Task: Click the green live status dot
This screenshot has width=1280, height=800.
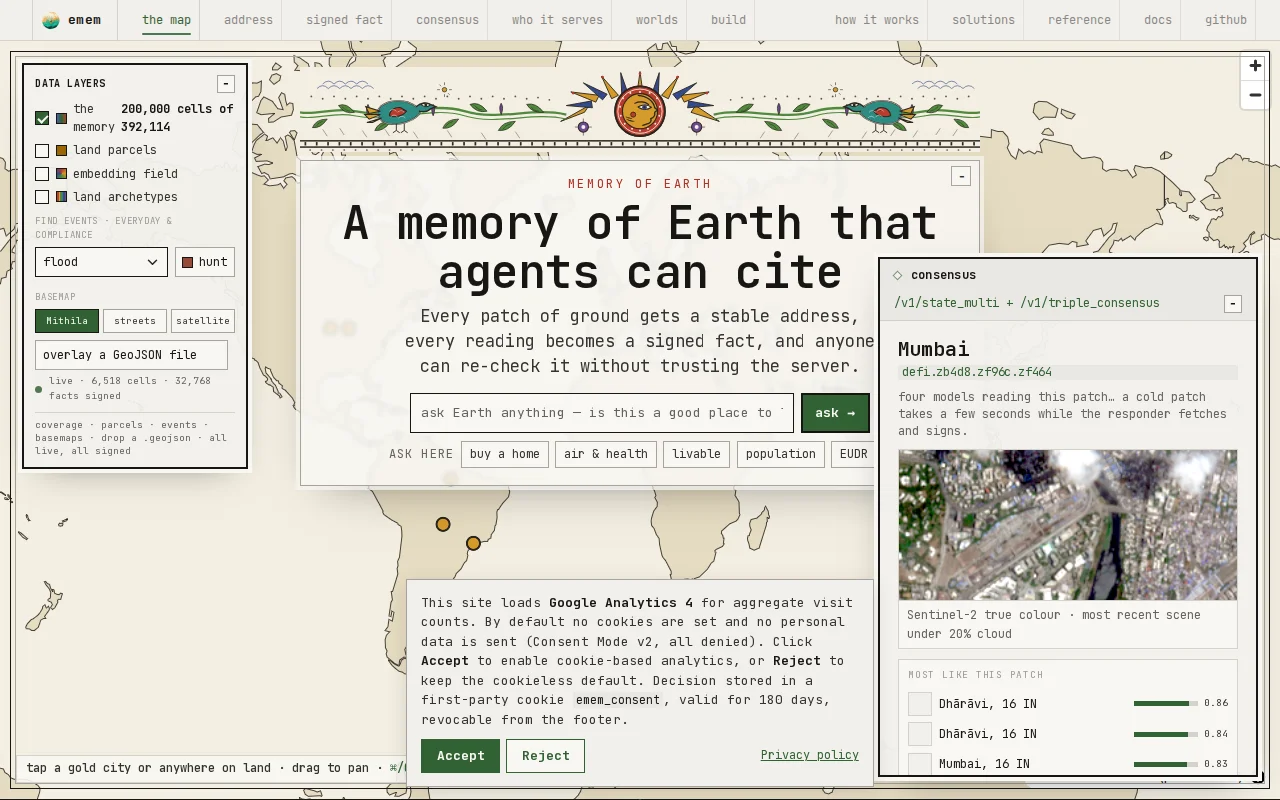Action: tap(39, 389)
